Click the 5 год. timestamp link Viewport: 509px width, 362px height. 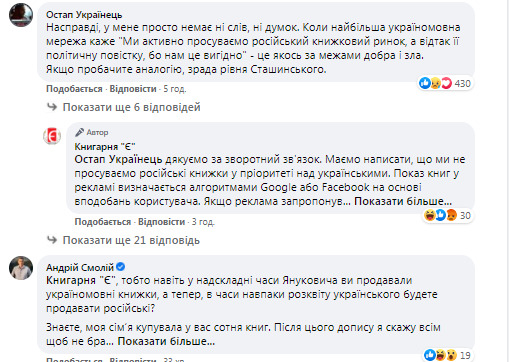[x=175, y=89]
